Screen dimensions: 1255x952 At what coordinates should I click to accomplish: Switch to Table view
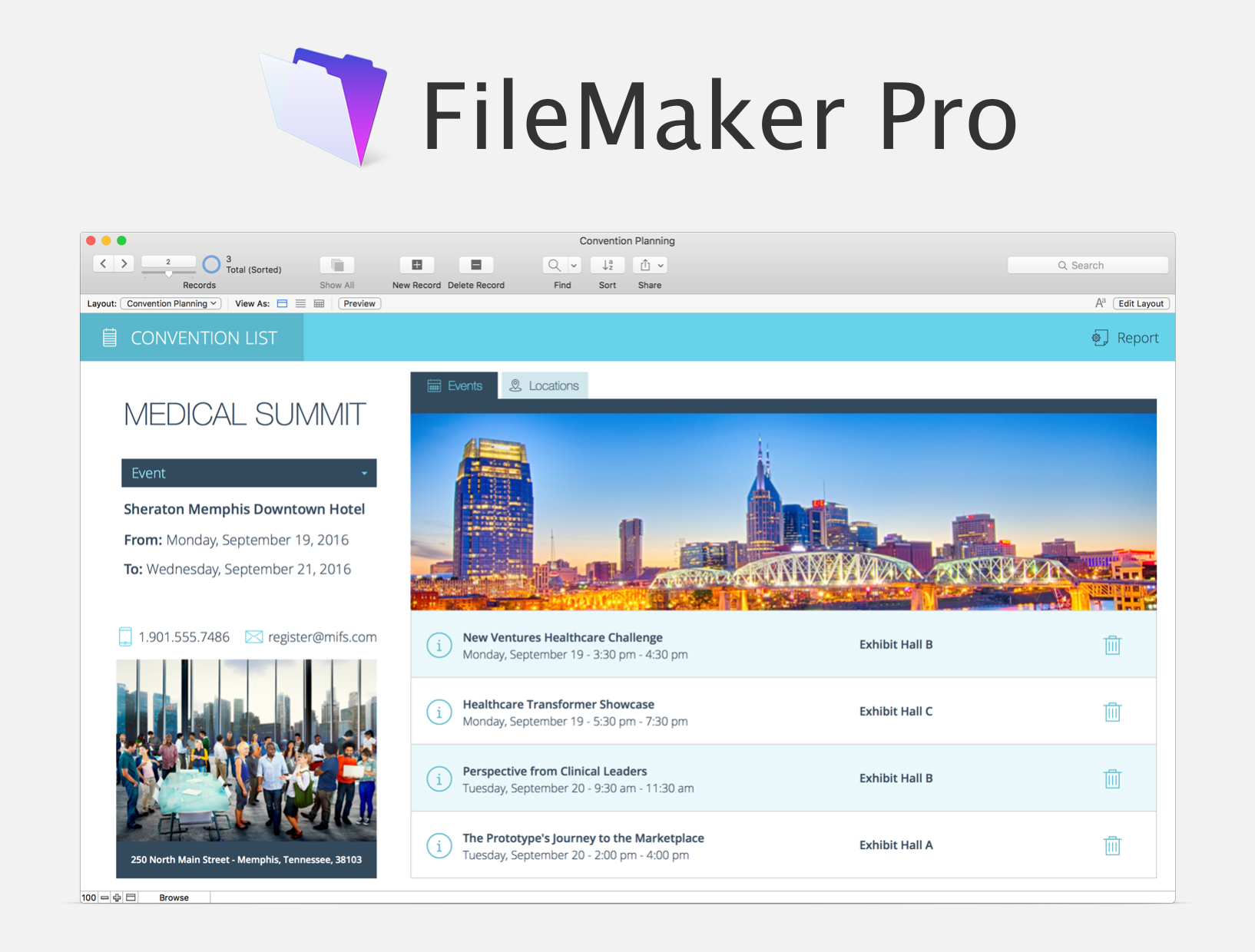coord(319,304)
